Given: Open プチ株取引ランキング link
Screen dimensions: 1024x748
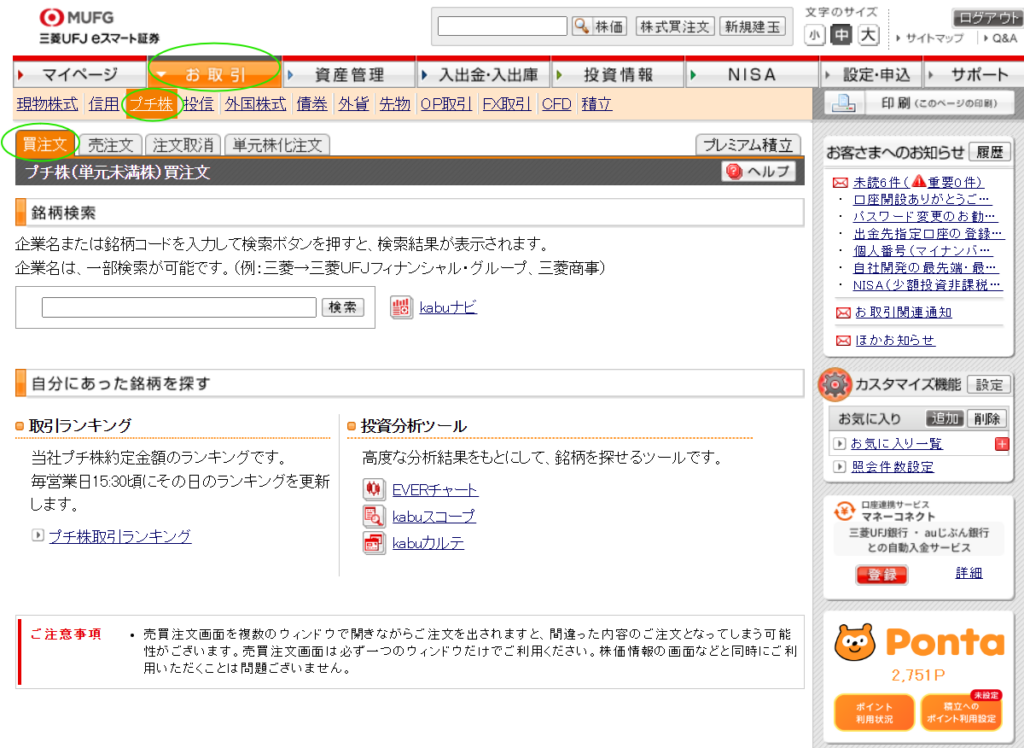Looking at the screenshot, I should 120,536.
